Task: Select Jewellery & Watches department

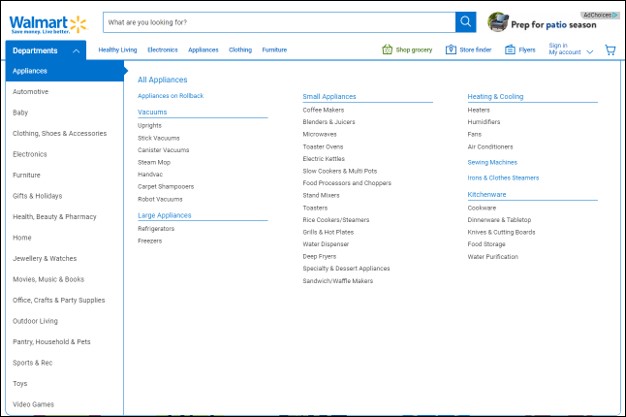Action: click(44, 258)
